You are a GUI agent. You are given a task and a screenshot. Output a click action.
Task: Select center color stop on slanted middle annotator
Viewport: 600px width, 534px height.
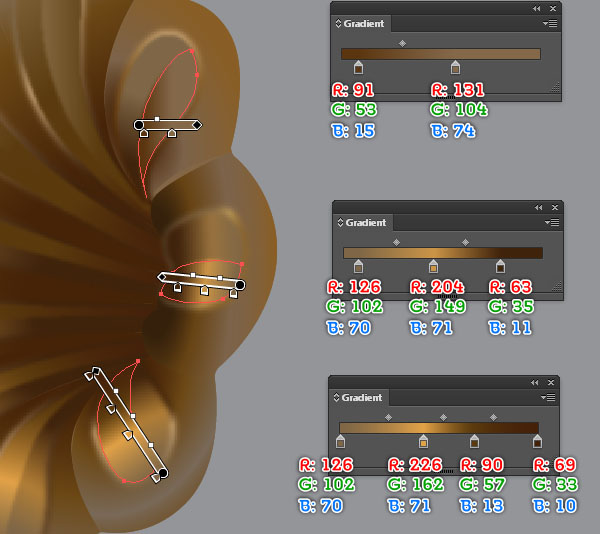pos(205,290)
